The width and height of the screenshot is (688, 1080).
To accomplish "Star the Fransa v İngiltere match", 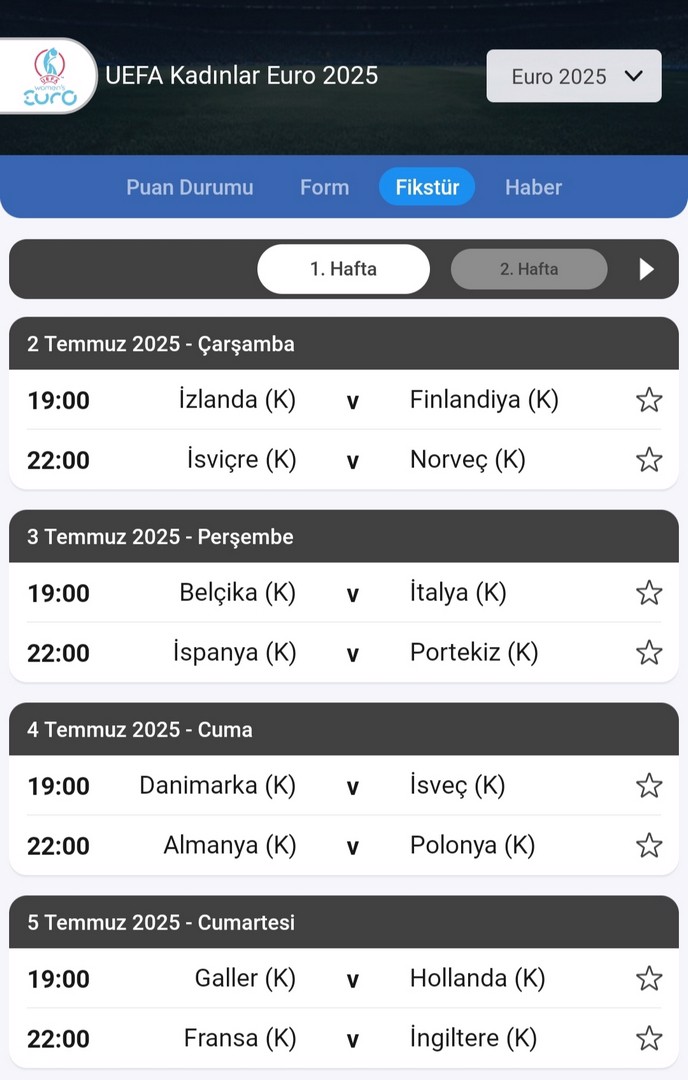I will (649, 1039).
